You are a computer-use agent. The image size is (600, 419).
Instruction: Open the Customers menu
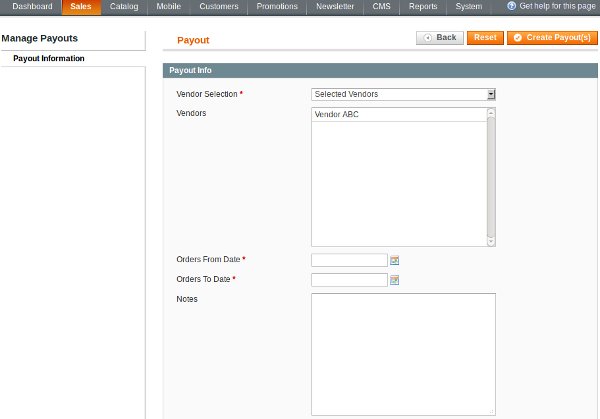point(219,7)
